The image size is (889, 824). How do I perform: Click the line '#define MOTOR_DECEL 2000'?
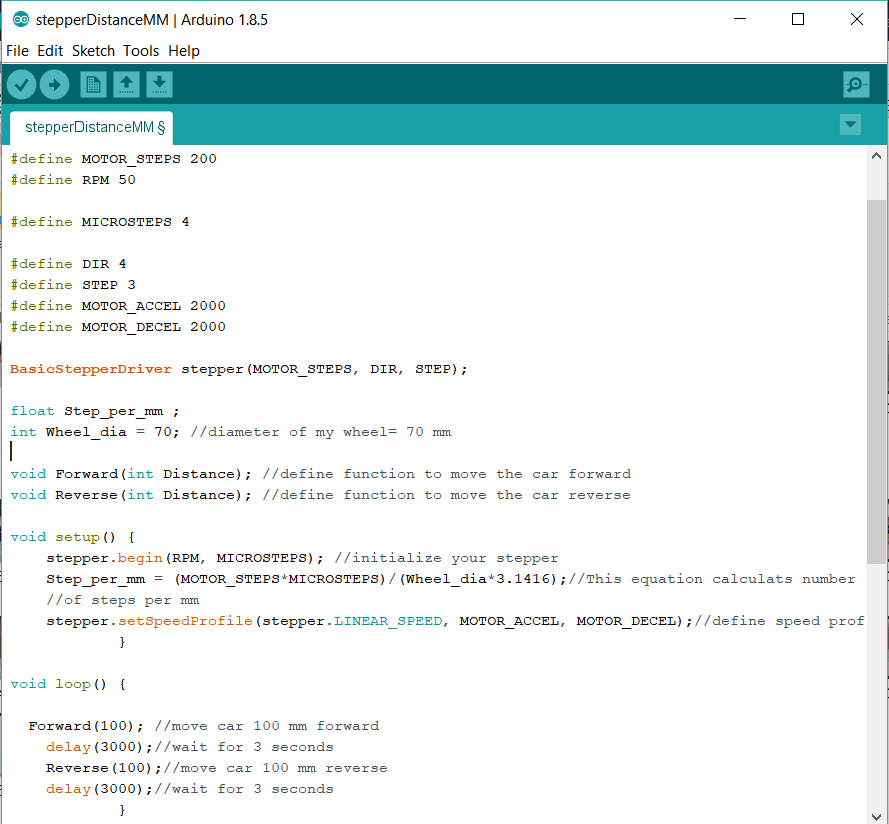coord(118,327)
